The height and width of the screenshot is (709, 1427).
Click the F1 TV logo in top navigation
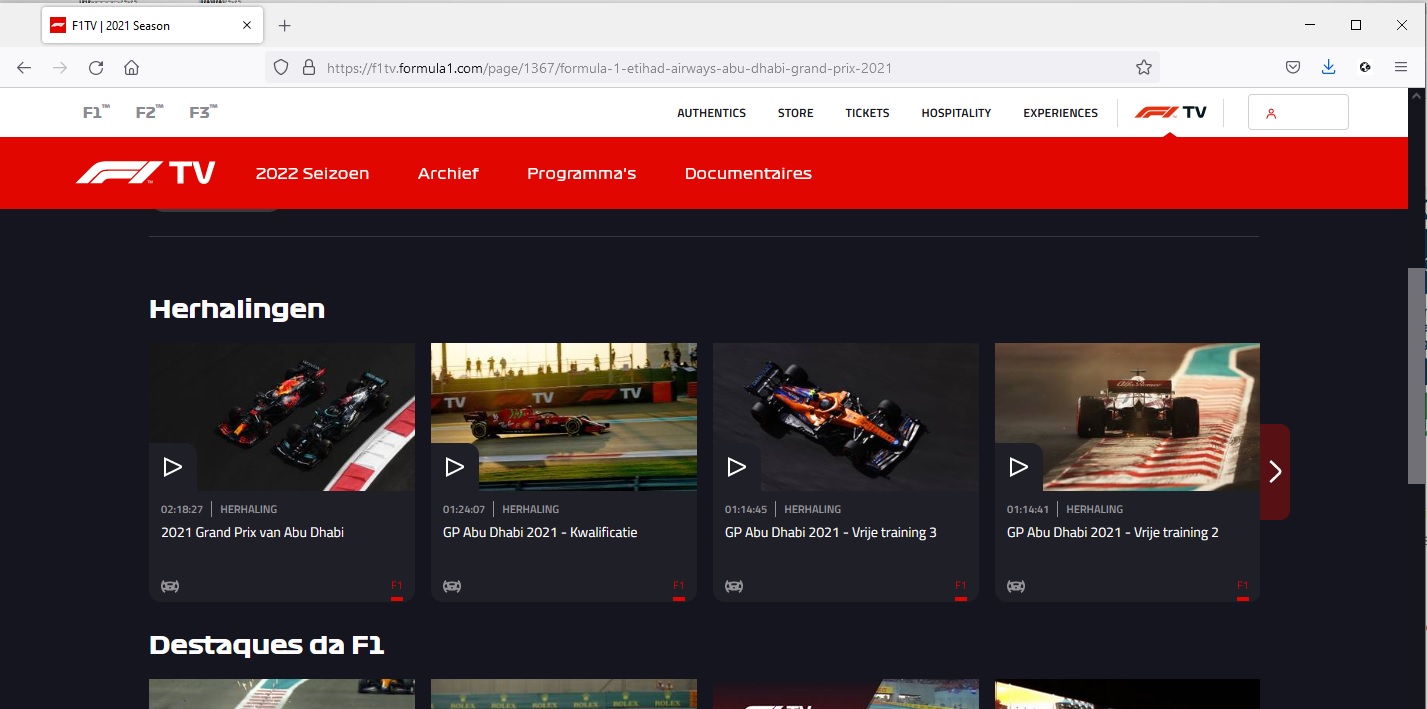1171,112
